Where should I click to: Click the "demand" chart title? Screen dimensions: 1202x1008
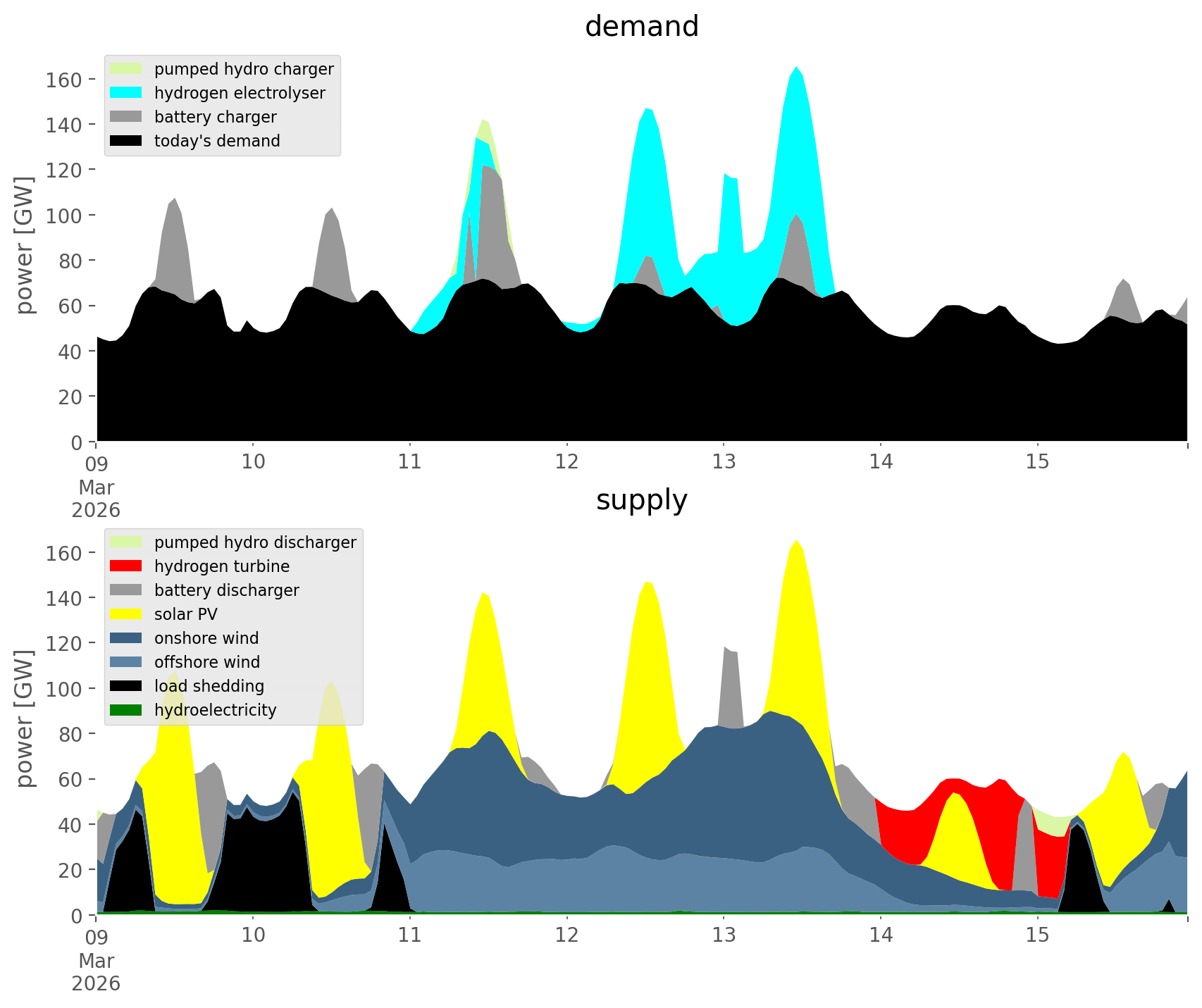pos(641,27)
